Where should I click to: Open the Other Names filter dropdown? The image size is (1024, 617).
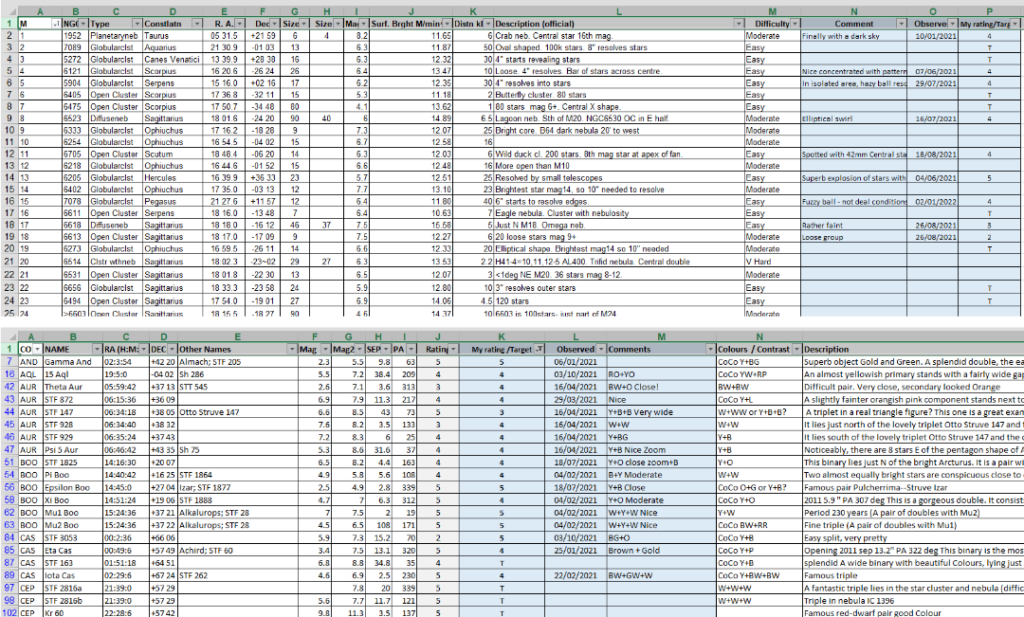pyautogui.click(x=292, y=349)
